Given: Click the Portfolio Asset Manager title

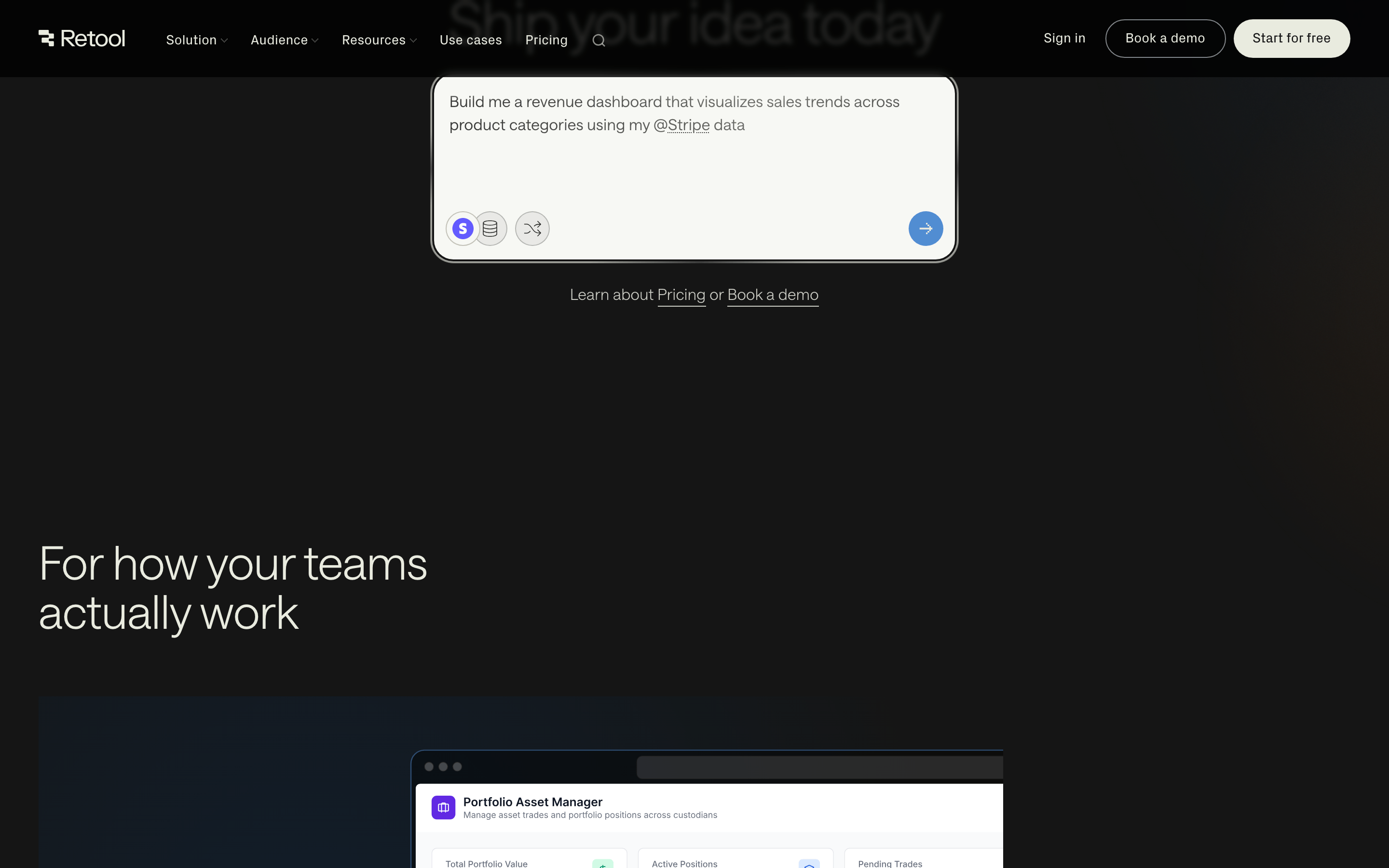Looking at the screenshot, I should click(x=532, y=802).
